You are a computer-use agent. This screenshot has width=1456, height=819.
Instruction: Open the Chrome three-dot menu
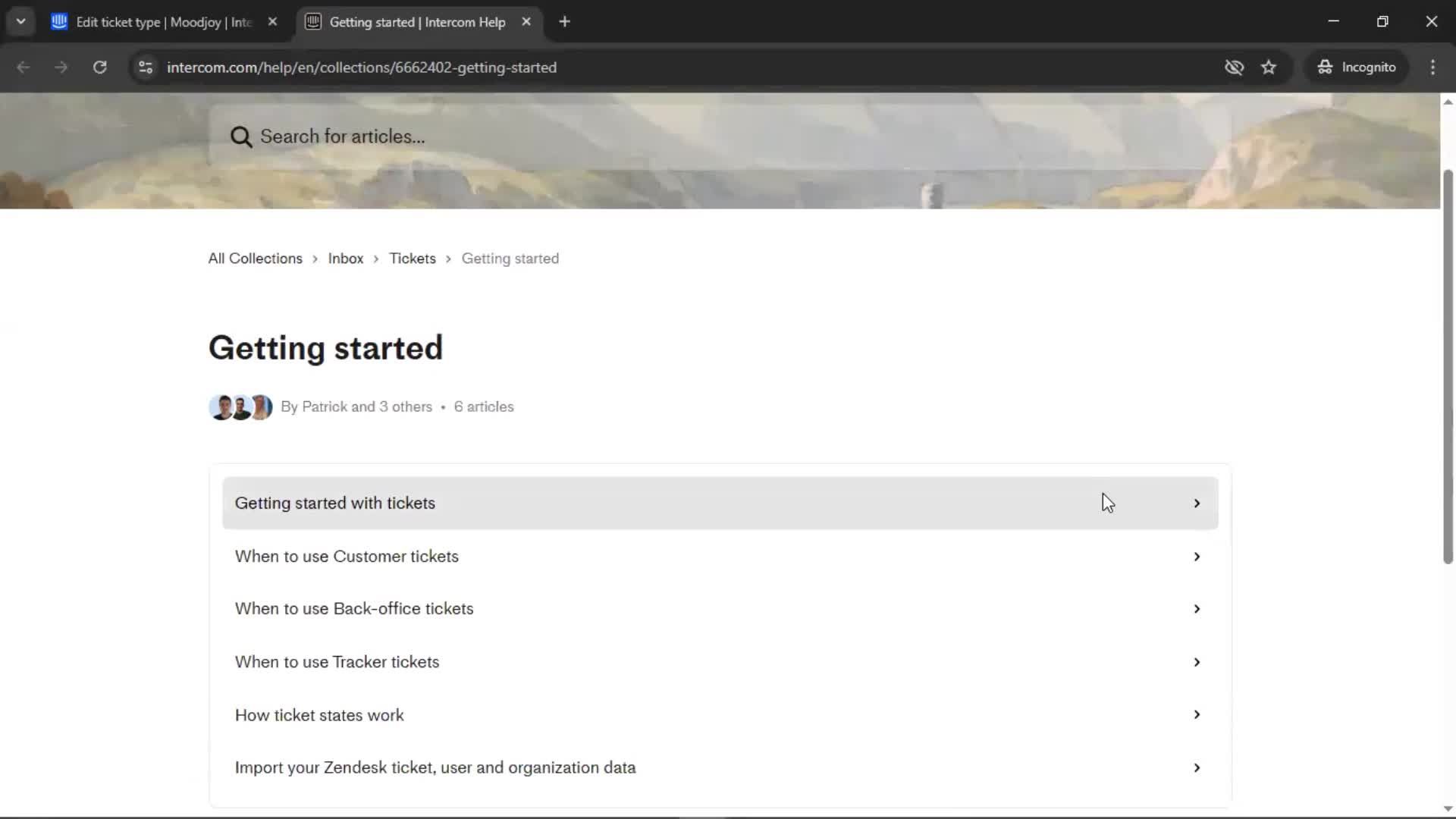(x=1432, y=67)
